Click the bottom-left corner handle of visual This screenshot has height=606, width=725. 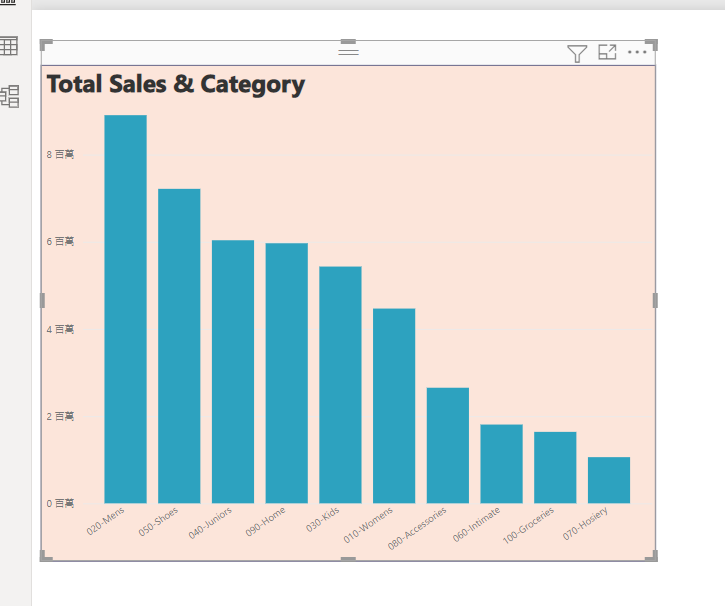point(46,556)
